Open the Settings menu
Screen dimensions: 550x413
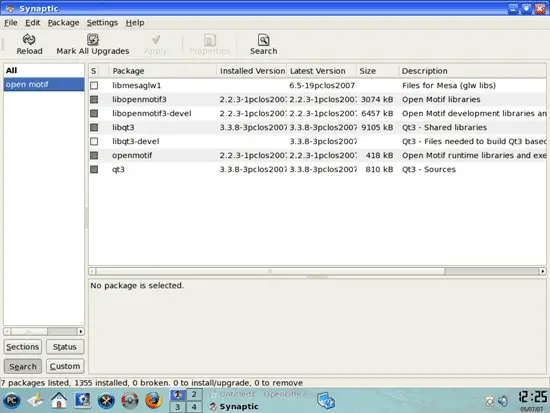[x=102, y=23]
